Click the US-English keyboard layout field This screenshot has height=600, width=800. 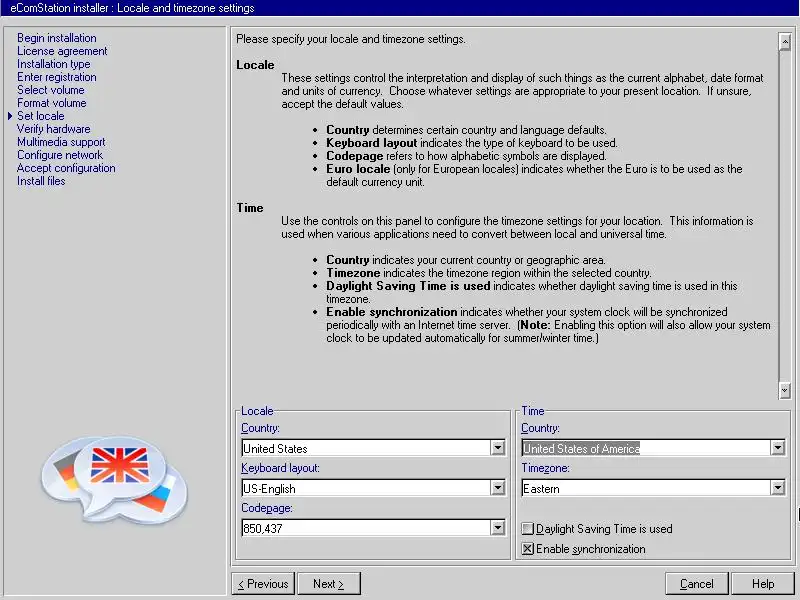[366, 488]
